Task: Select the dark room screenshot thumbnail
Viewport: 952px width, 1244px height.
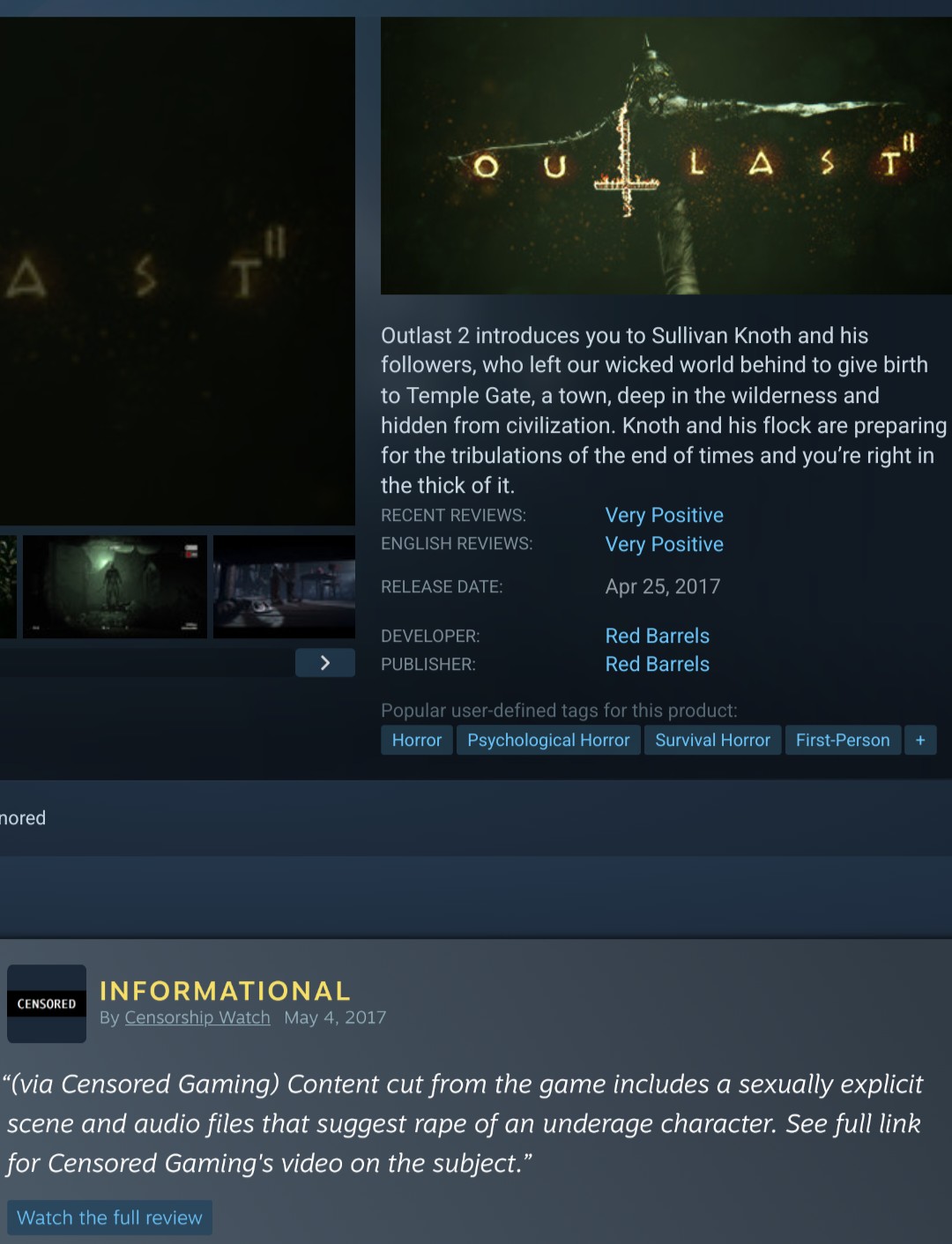Action: [x=284, y=586]
